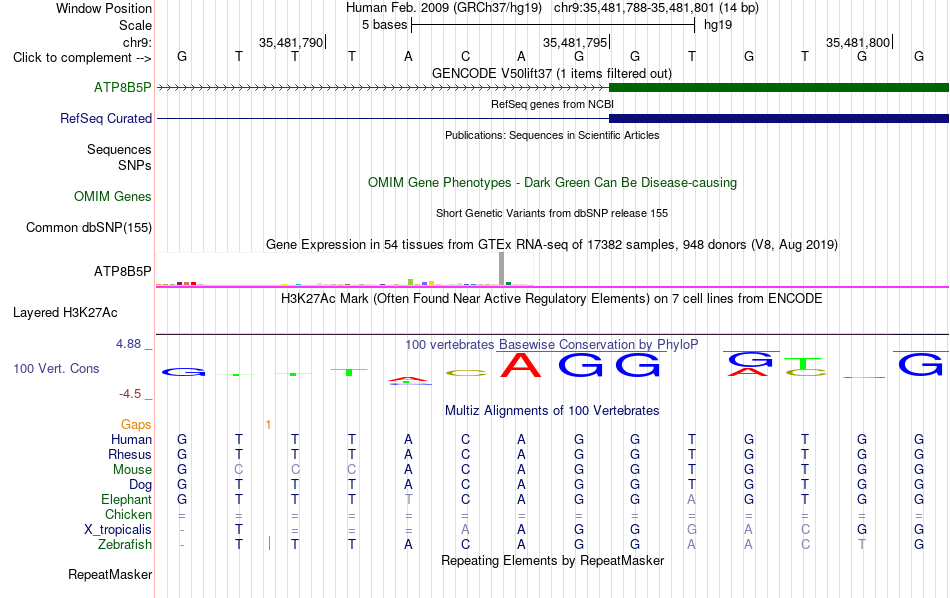The width and height of the screenshot is (950, 598).
Task: Click the Dog species row label
Action: click(140, 485)
